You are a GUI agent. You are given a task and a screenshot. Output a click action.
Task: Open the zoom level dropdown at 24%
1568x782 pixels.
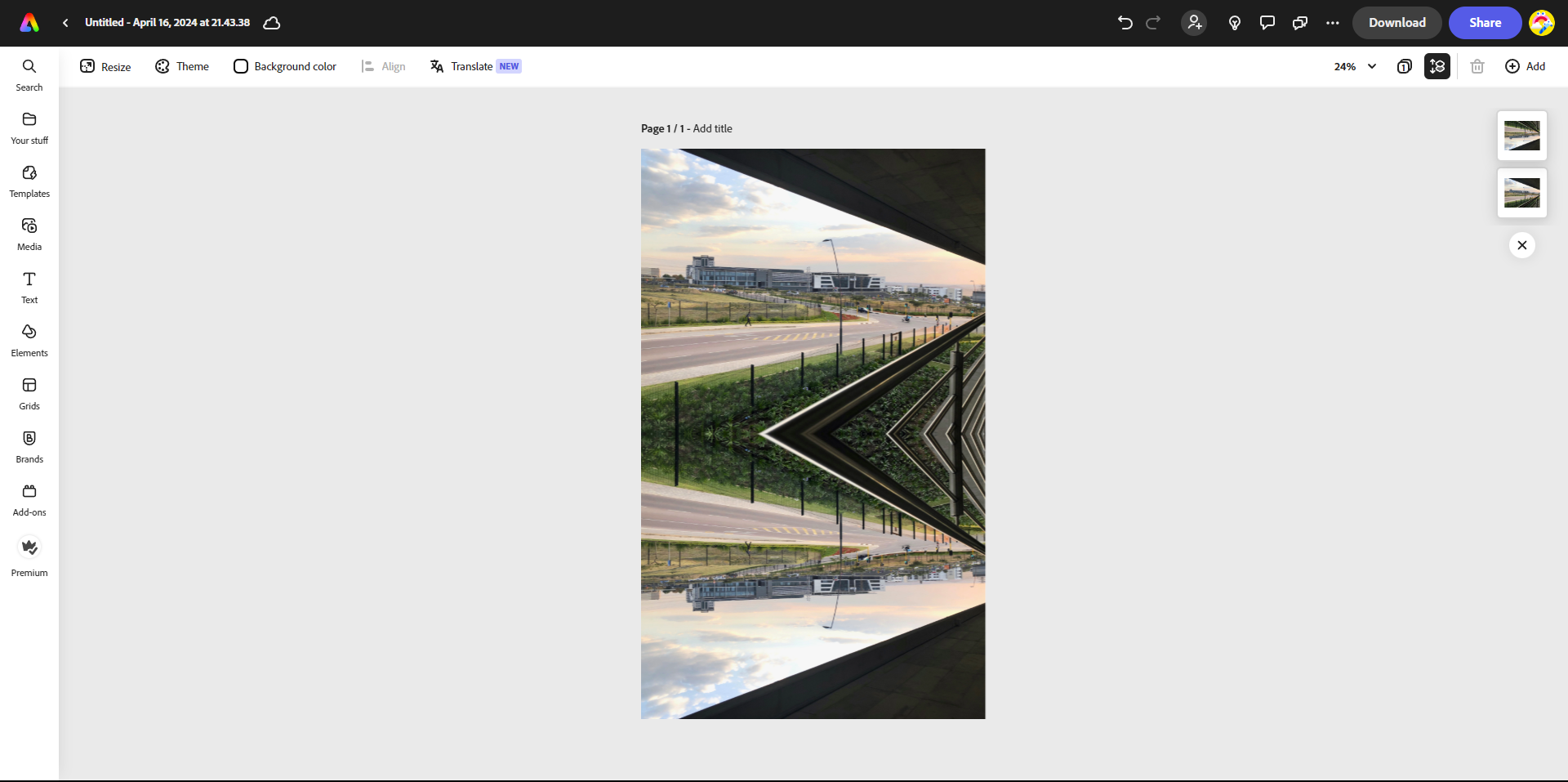[x=1353, y=66]
